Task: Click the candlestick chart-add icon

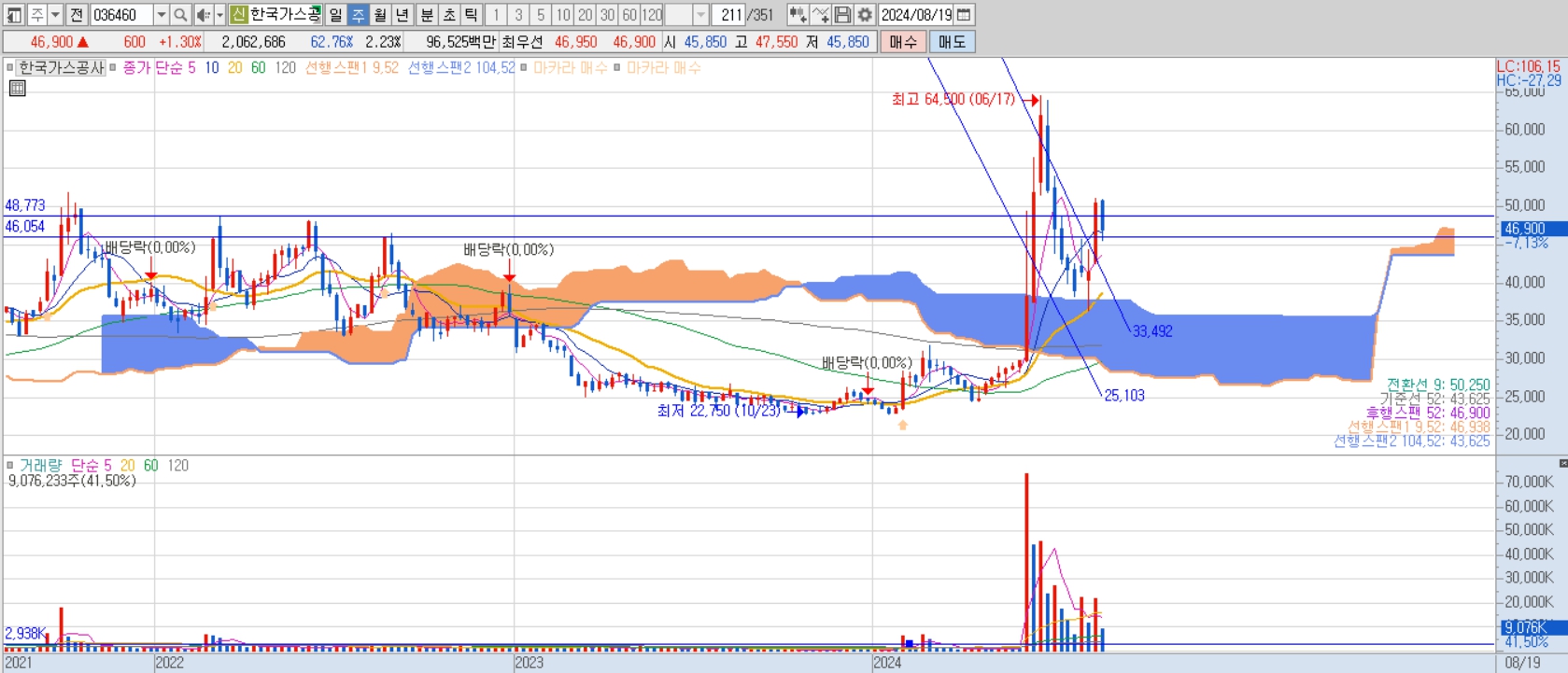Action: click(x=798, y=15)
